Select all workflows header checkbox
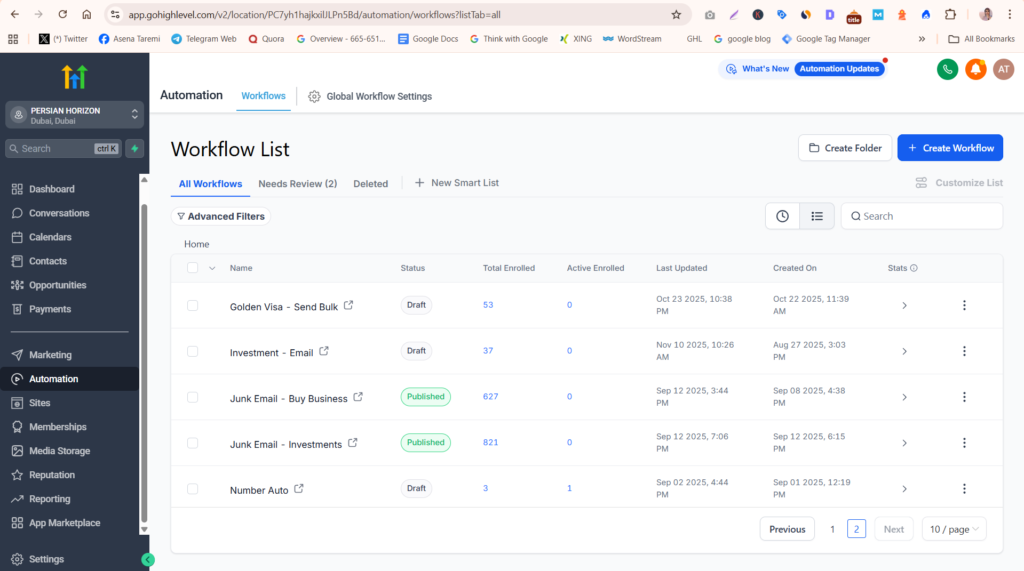The image size is (1024, 571). coord(192,267)
